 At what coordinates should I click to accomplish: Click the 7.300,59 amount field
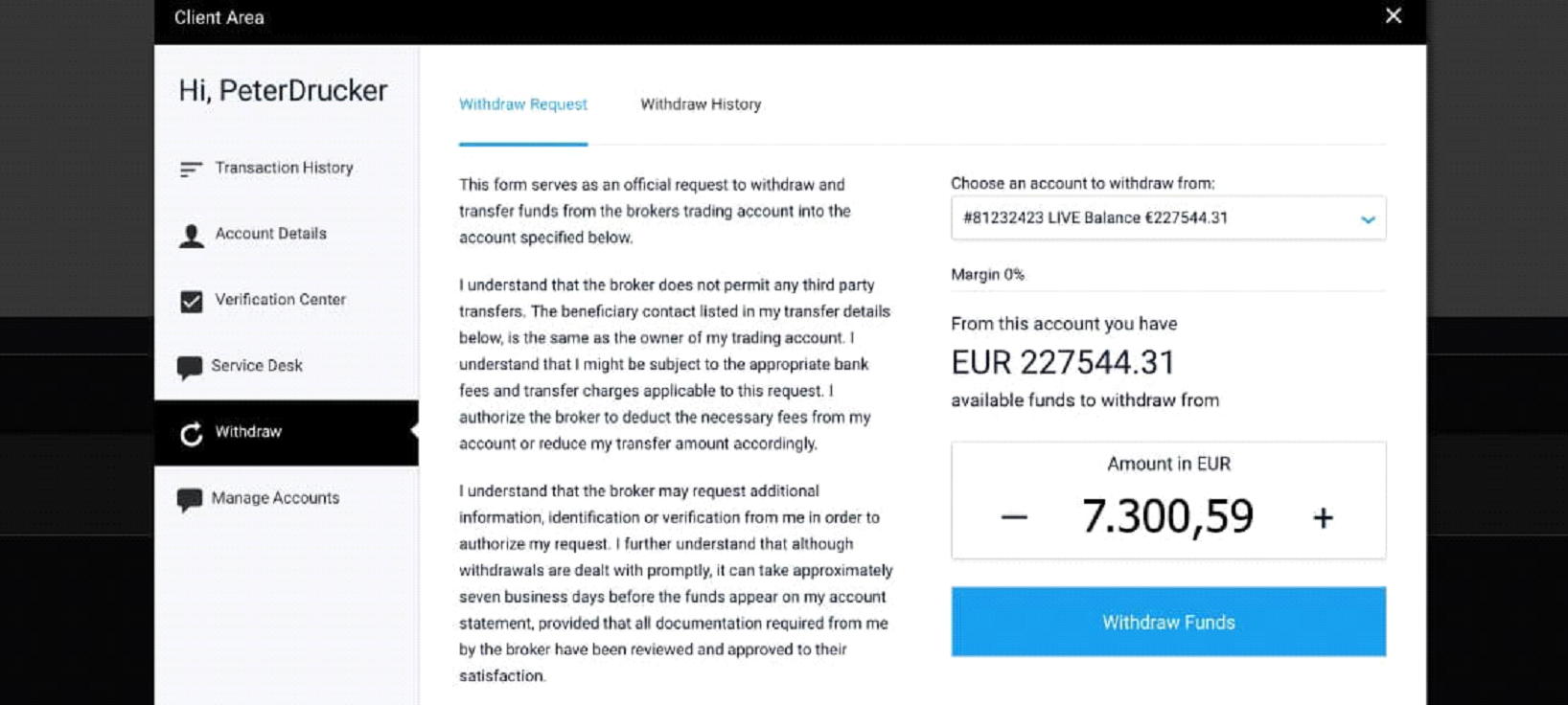point(1167,516)
